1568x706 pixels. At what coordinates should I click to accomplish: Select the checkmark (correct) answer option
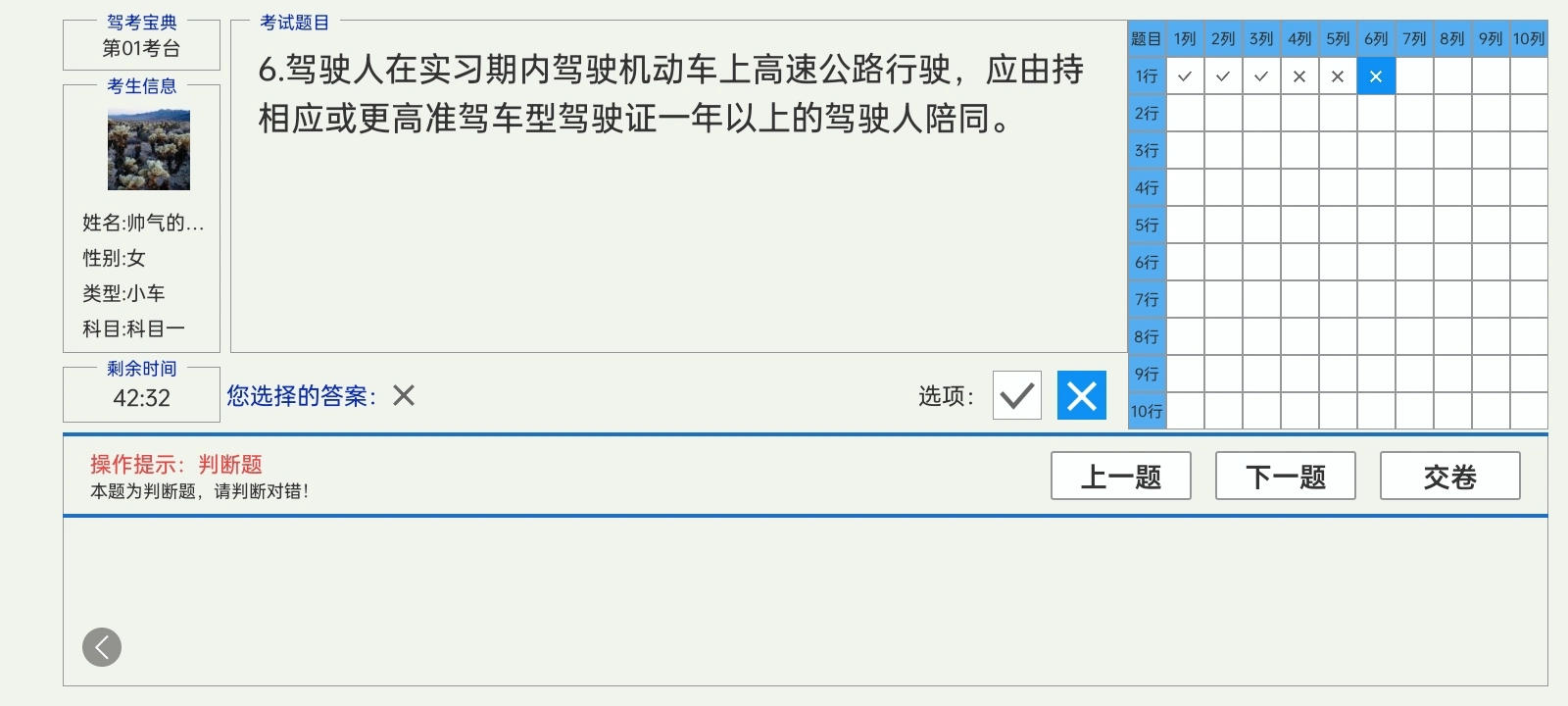1017,395
